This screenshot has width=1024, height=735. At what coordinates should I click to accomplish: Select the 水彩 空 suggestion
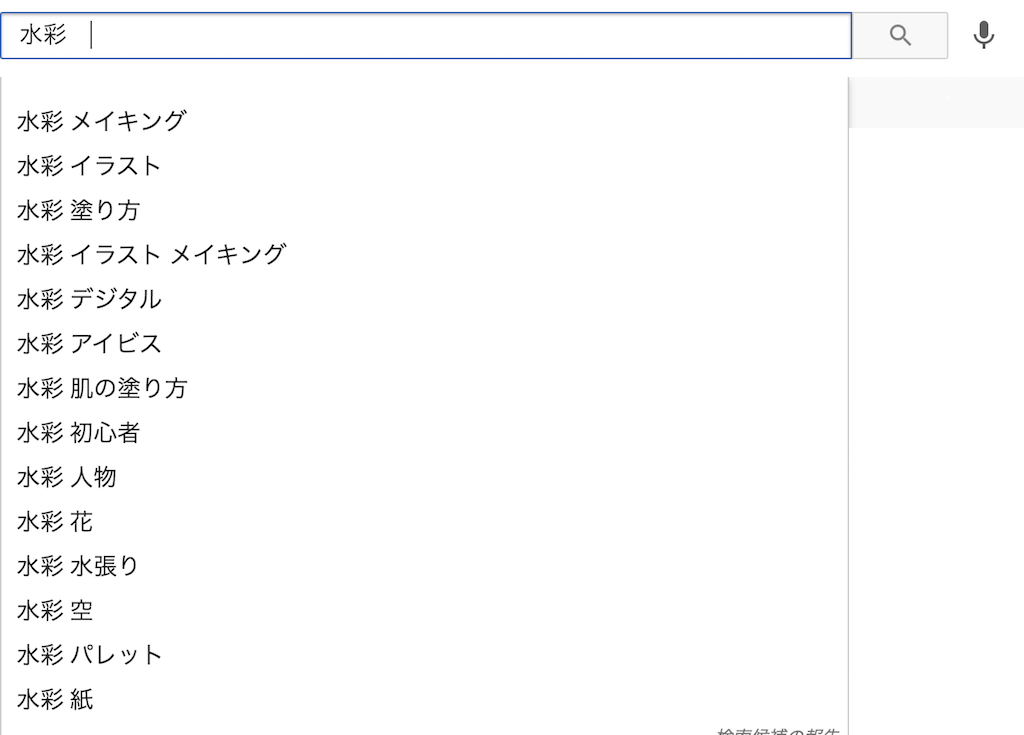tap(55, 610)
